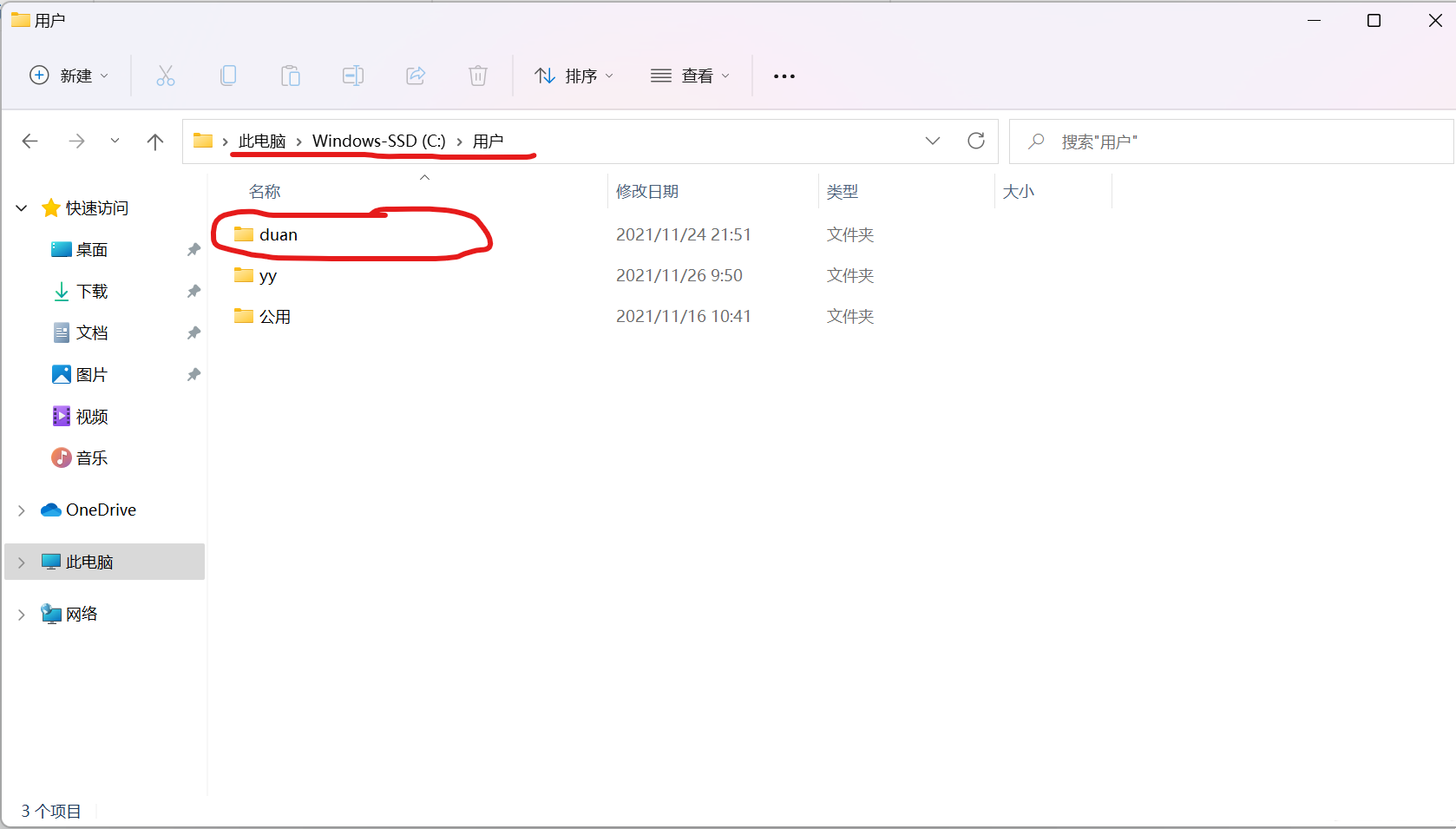The width and height of the screenshot is (1456, 829).
Task: Sort by 修改日期 column header
Action: pos(647,192)
